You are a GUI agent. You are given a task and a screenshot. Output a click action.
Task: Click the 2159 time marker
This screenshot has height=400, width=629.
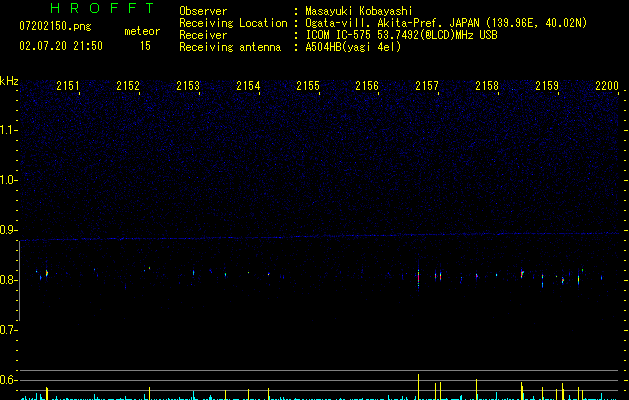coord(547,86)
